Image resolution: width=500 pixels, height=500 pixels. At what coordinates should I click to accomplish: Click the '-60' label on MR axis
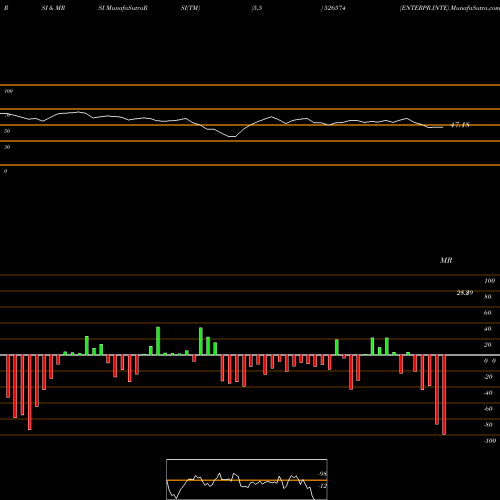488,409
